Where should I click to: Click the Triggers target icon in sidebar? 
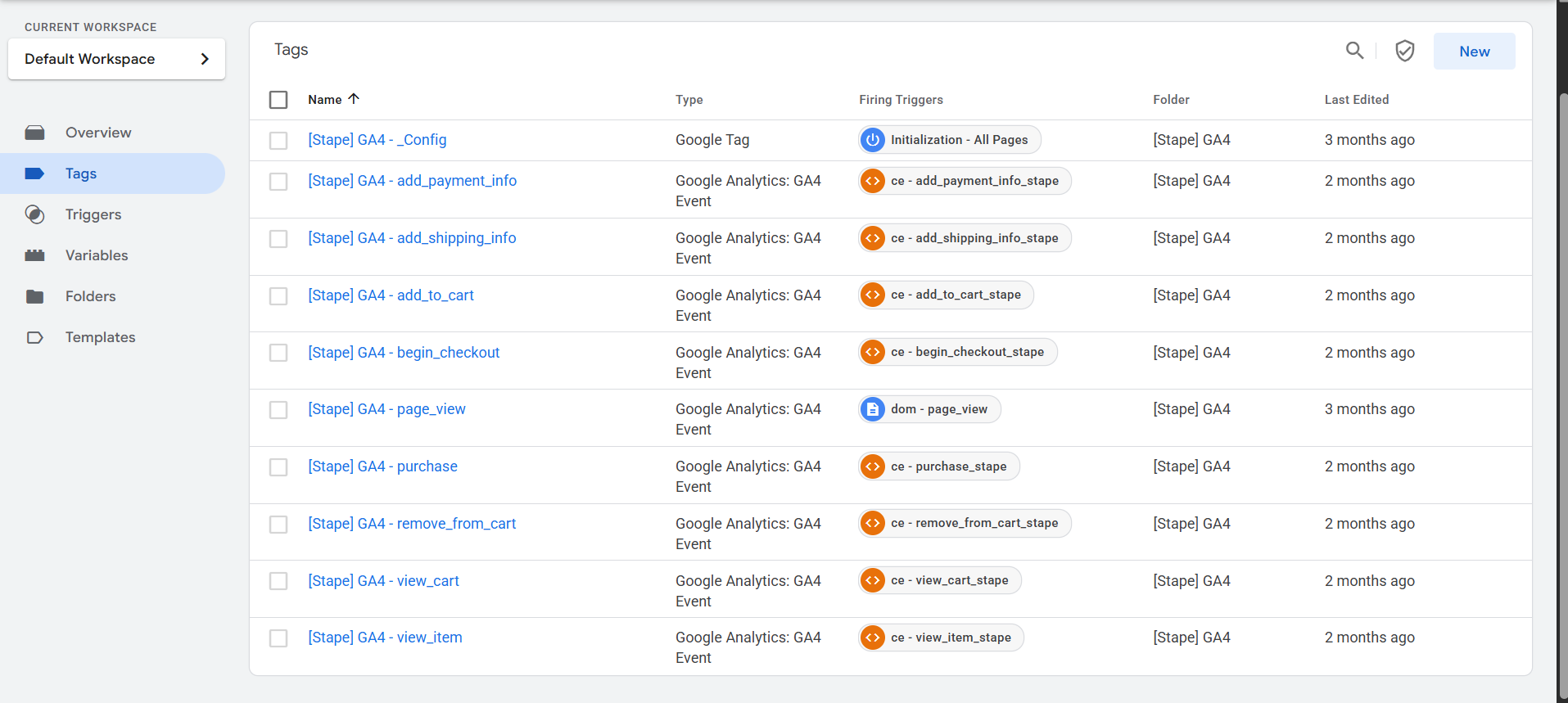(34, 214)
